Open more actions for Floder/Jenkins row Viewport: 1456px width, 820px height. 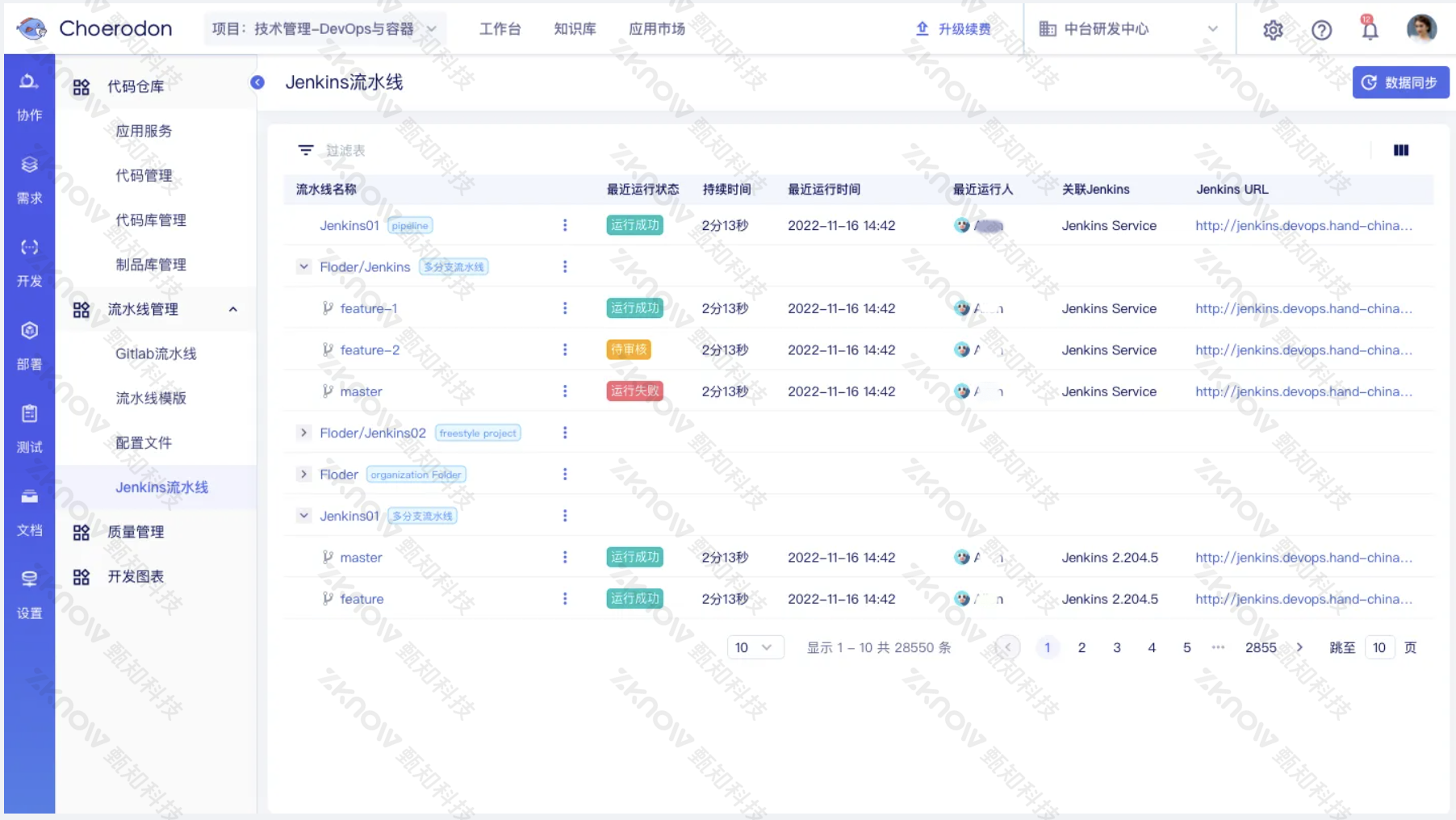click(x=565, y=266)
